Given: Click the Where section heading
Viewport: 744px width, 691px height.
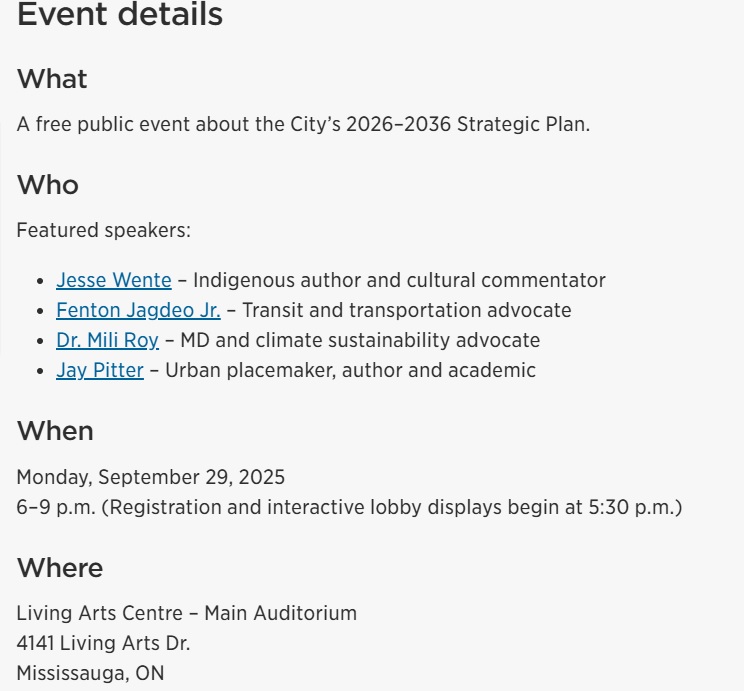Looking at the screenshot, I should coord(60,568).
